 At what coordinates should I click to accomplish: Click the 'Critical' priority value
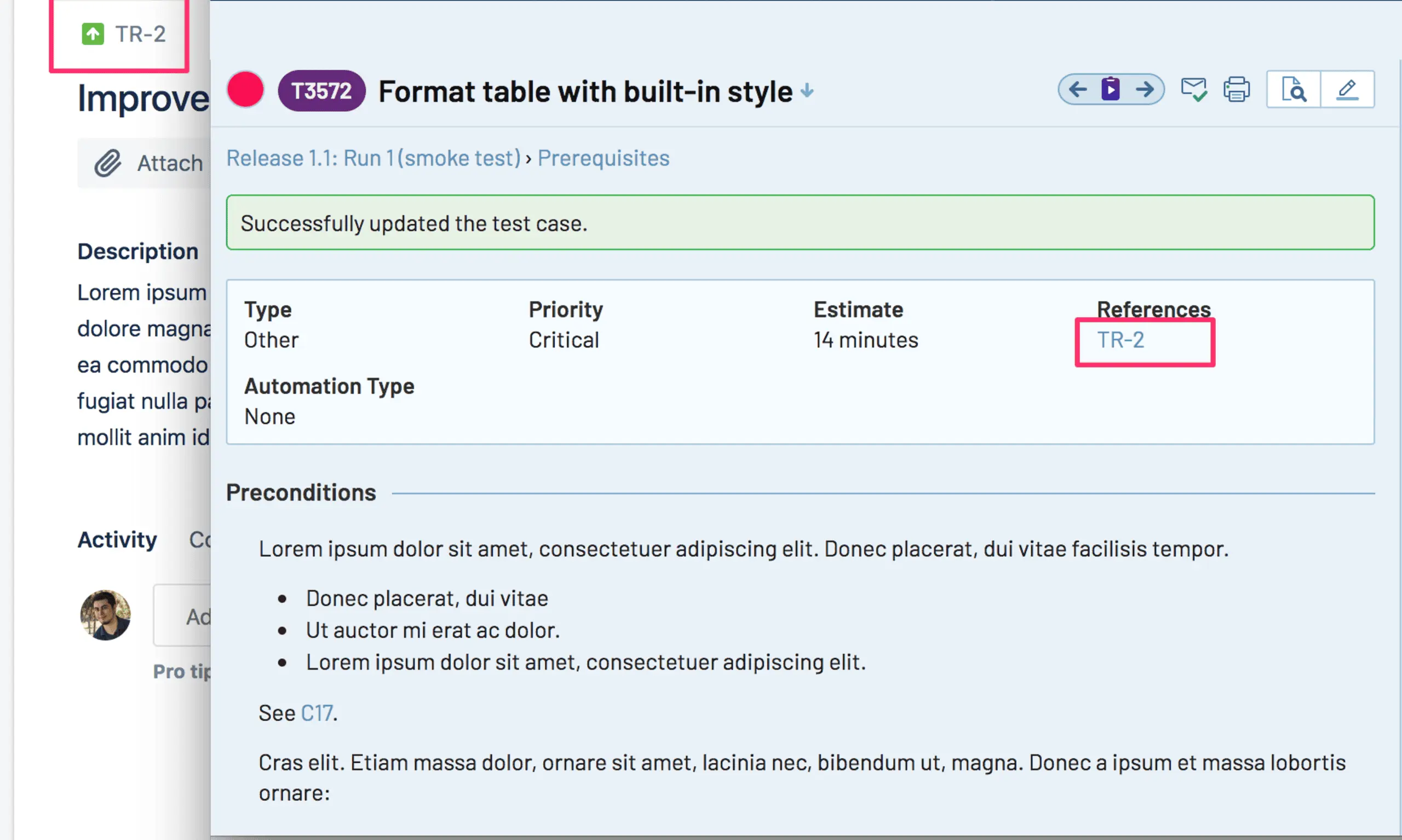tap(564, 340)
